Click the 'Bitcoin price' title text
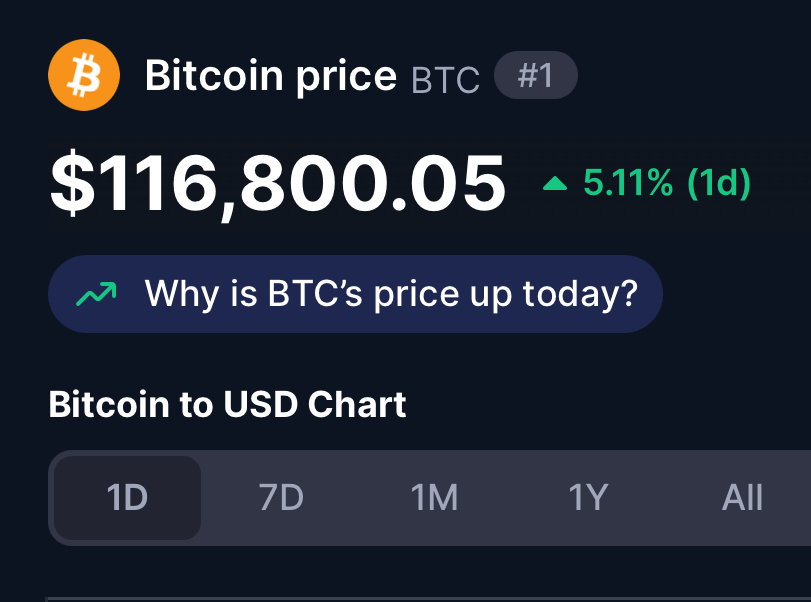This screenshot has height=602, width=811. (271, 76)
